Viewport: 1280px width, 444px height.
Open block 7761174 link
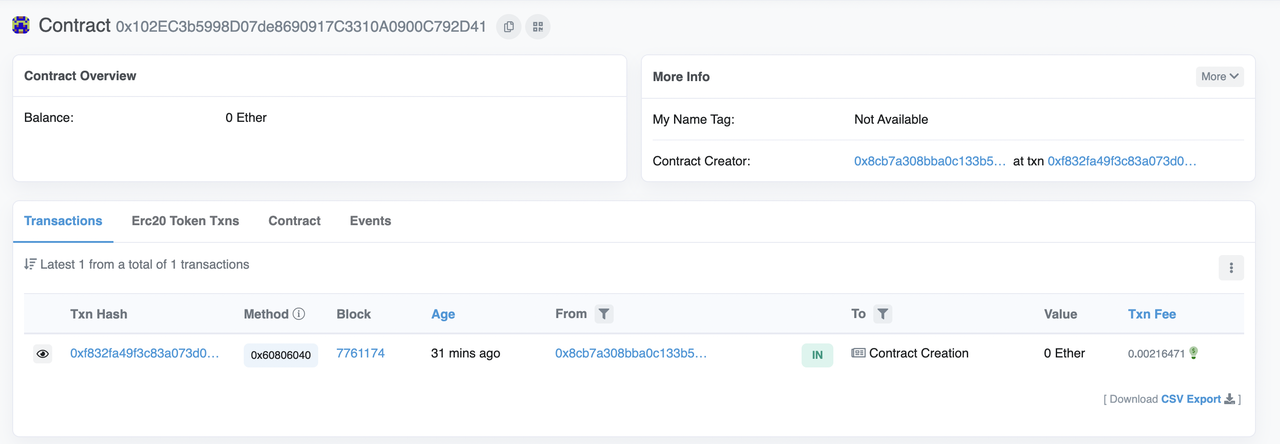pyautogui.click(x=360, y=353)
